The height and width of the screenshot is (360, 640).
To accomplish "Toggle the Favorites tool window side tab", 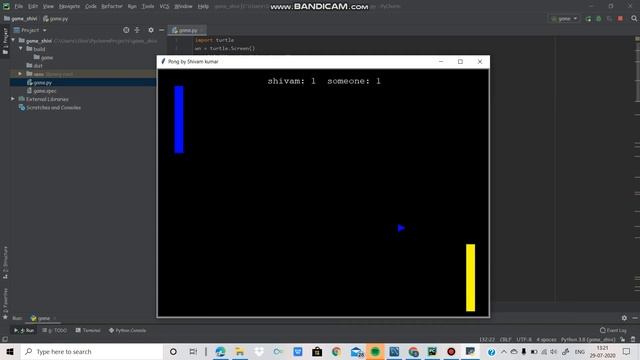I will click(x=5, y=304).
